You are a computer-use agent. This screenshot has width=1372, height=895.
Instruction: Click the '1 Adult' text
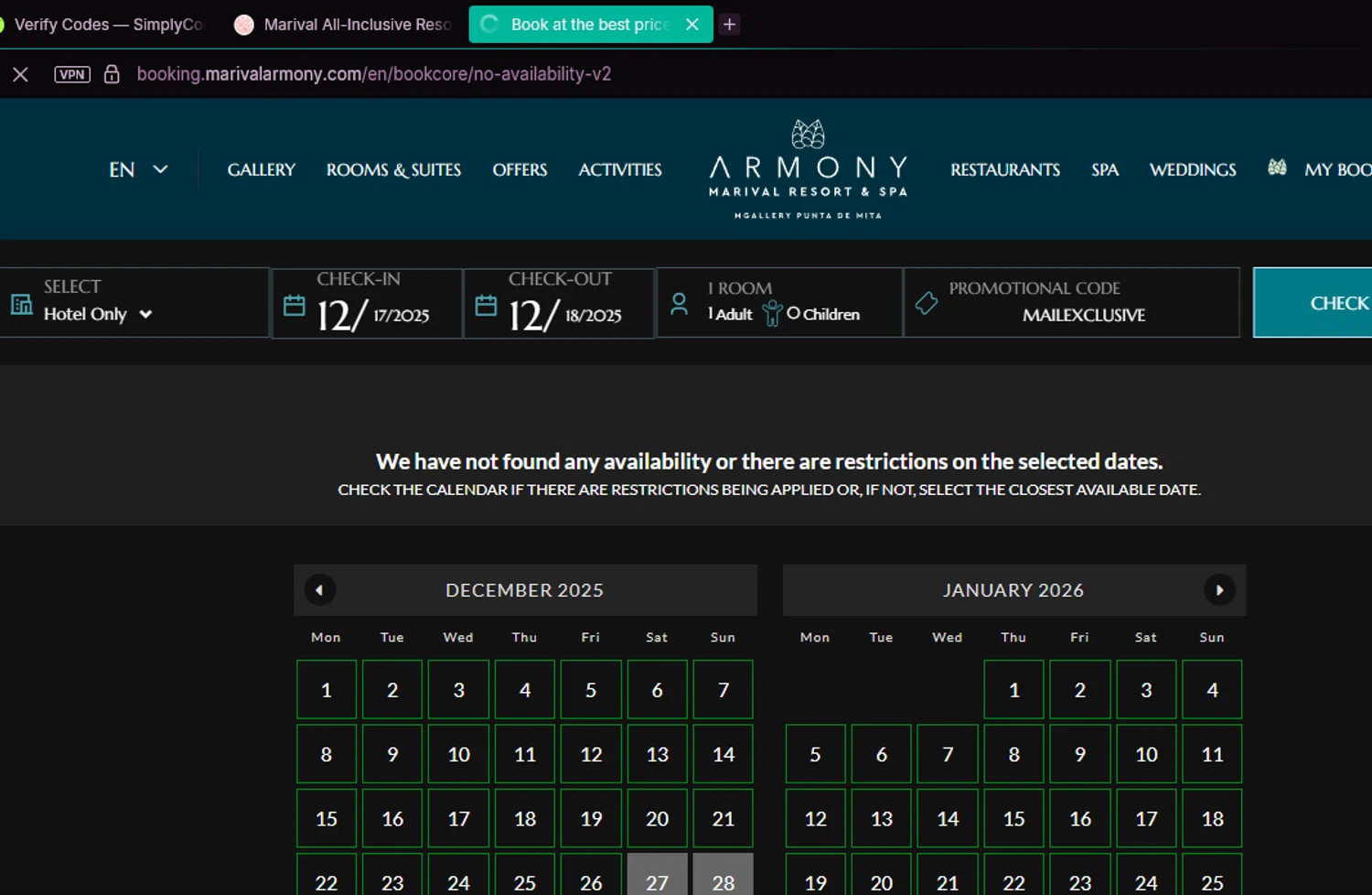[x=730, y=314]
